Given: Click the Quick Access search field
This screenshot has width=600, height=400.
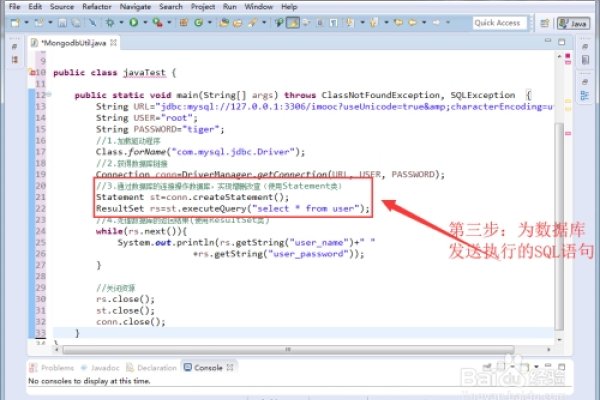Looking at the screenshot, I should [497, 22].
